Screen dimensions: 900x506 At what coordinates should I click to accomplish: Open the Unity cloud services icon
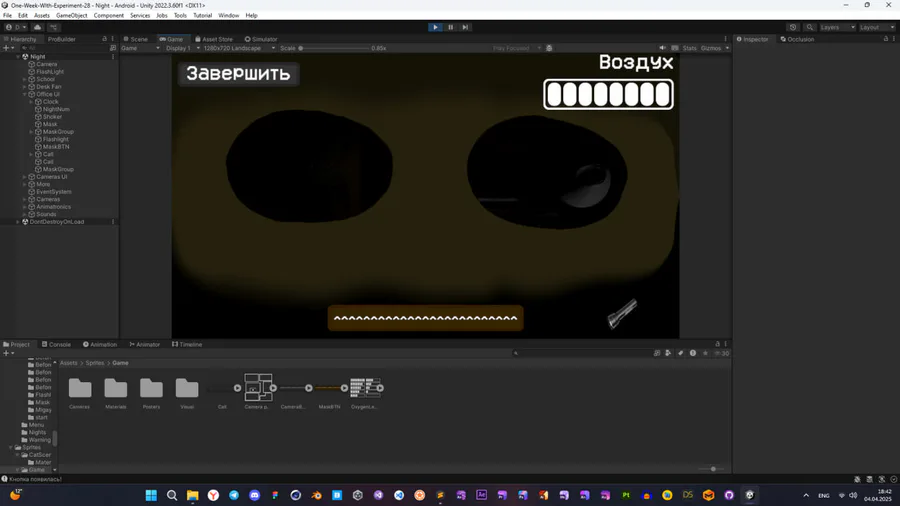(x=37, y=27)
